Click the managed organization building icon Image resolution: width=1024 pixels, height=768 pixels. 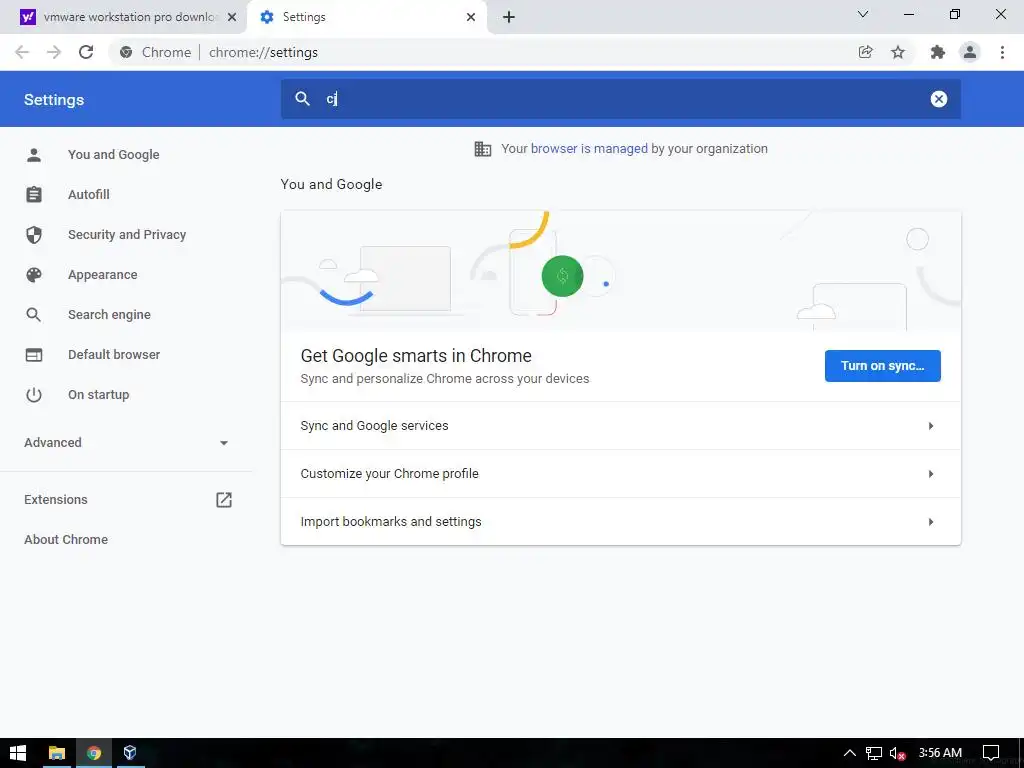[483, 149]
